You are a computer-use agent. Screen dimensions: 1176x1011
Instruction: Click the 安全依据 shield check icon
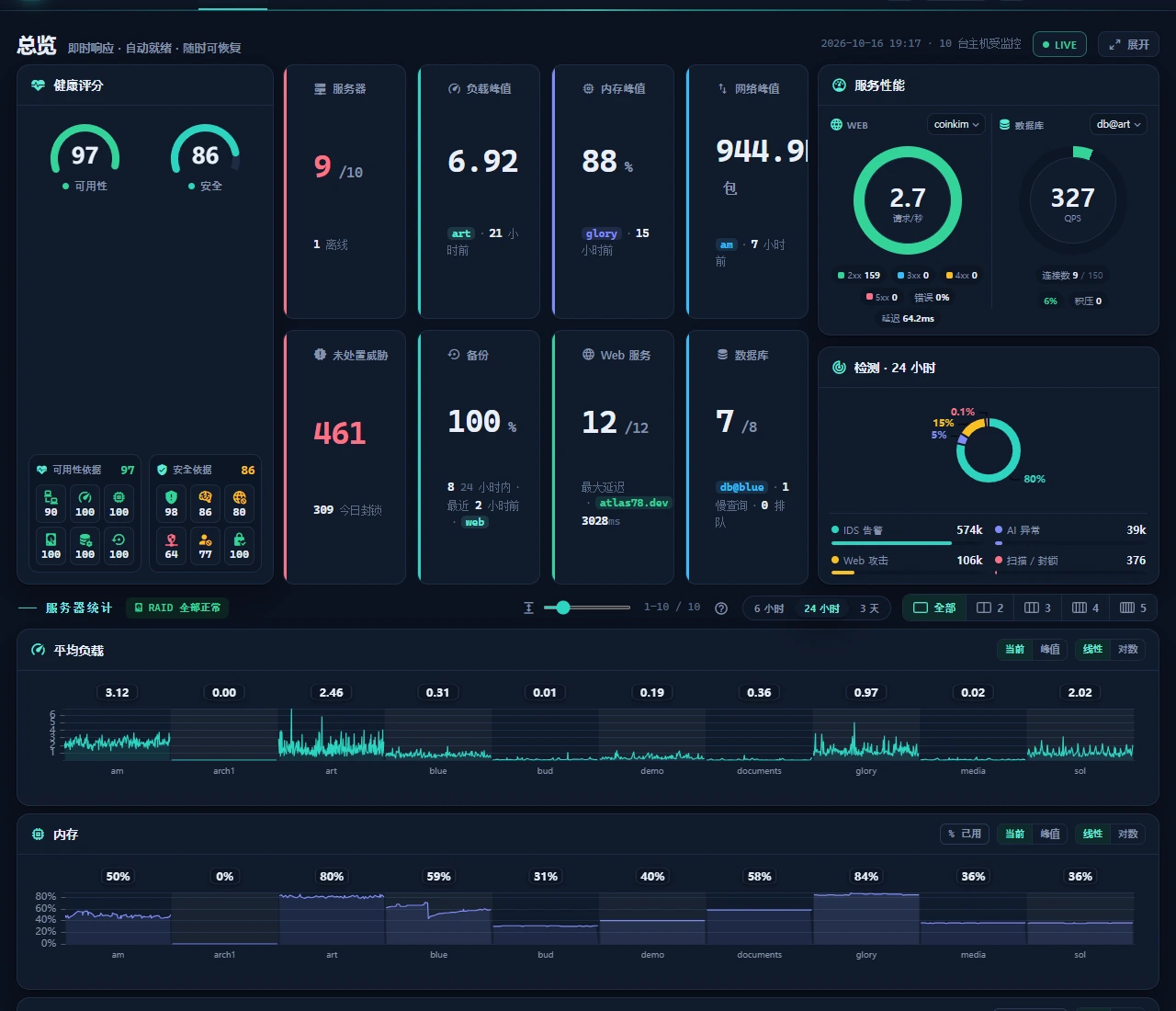click(x=163, y=470)
